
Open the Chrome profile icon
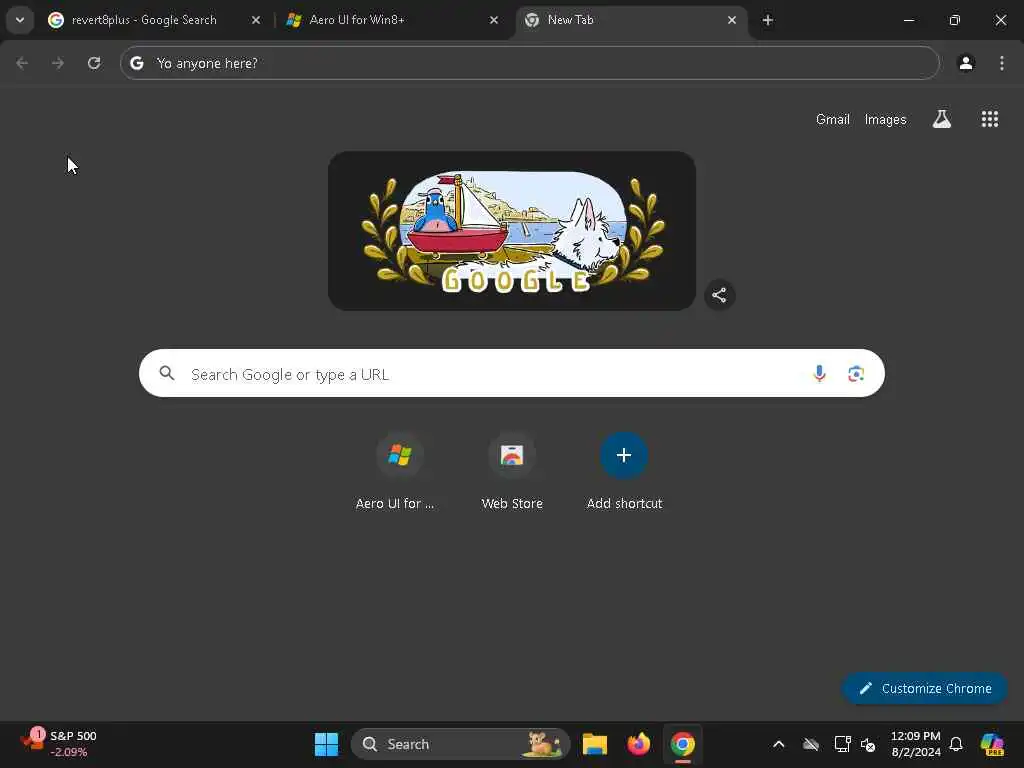click(x=966, y=63)
